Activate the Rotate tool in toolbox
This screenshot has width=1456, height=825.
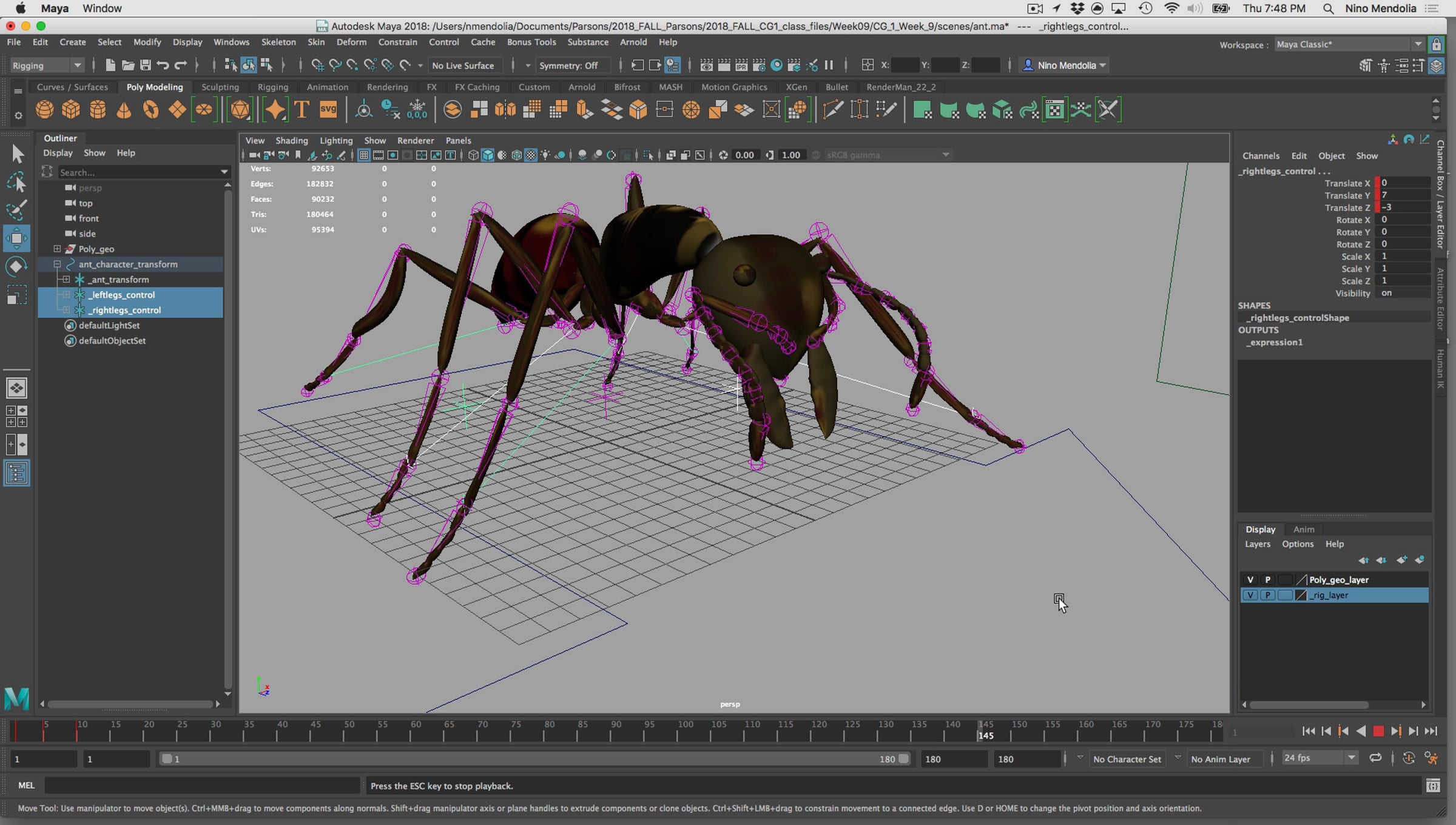pos(16,267)
